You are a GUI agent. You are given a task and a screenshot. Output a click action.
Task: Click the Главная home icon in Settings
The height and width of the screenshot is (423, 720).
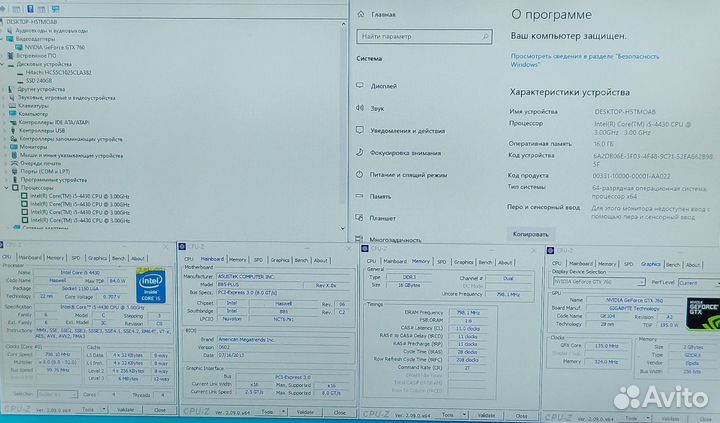[361, 14]
